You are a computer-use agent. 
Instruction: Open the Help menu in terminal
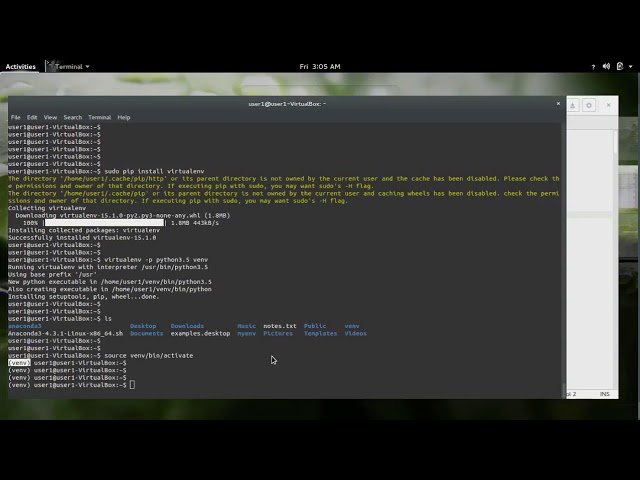124,117
